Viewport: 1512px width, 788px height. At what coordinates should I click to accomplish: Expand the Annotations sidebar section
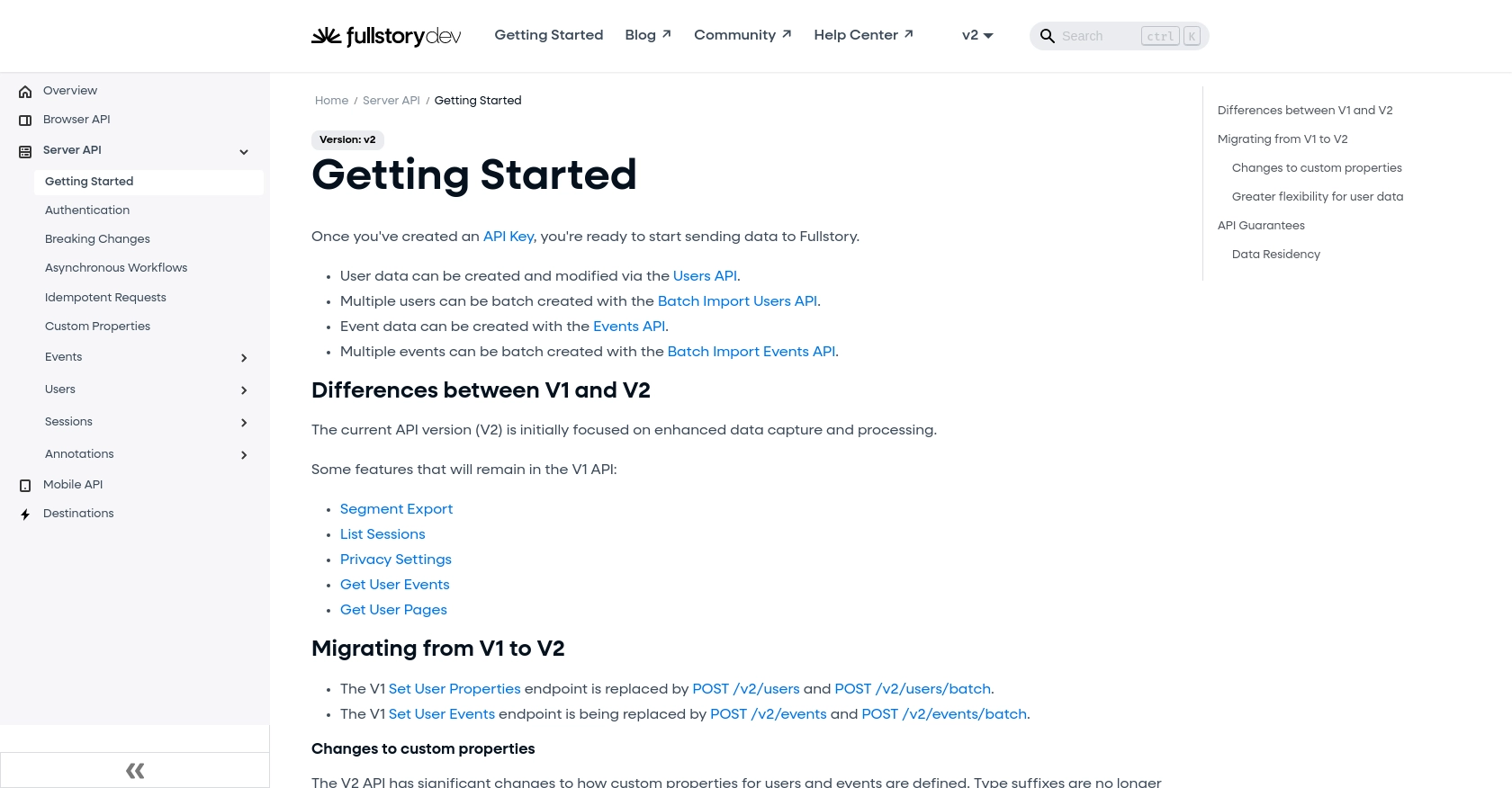point(244,455)
